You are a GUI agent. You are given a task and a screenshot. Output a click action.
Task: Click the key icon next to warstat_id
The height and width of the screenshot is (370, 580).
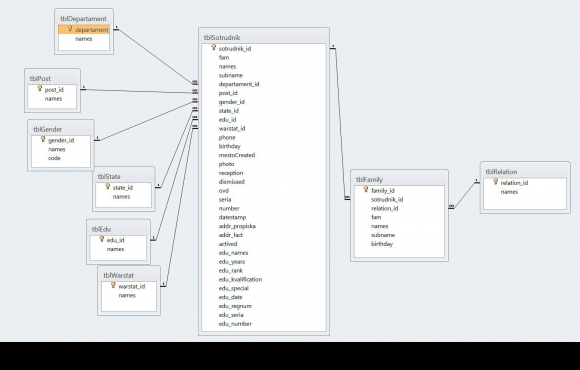[113, 285]
